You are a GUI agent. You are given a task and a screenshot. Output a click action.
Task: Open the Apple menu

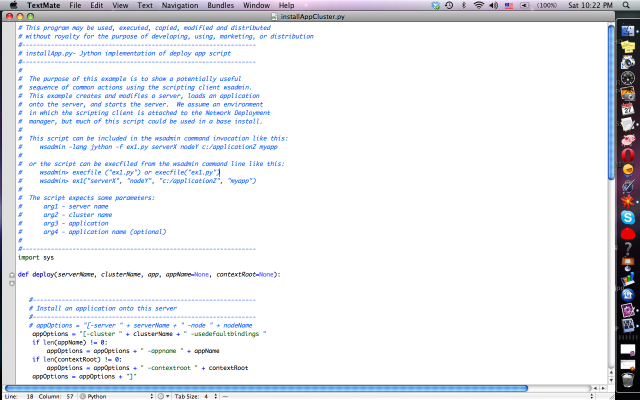click(13, 5)
